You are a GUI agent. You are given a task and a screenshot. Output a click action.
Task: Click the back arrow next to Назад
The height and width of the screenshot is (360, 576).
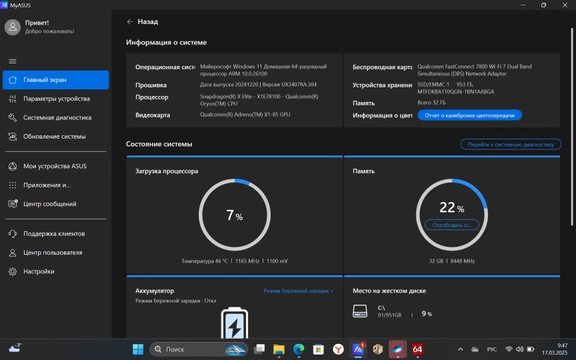click(130, 22)
